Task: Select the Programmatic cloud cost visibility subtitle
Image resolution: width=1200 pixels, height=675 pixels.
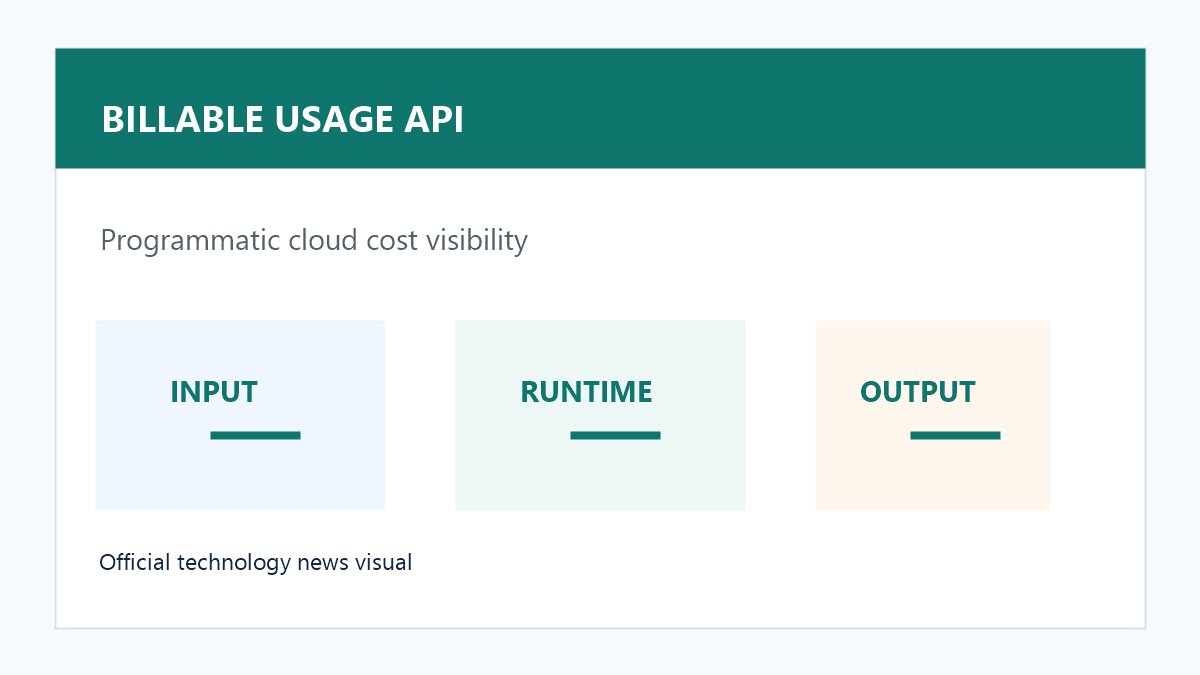Action: (314, 241)
